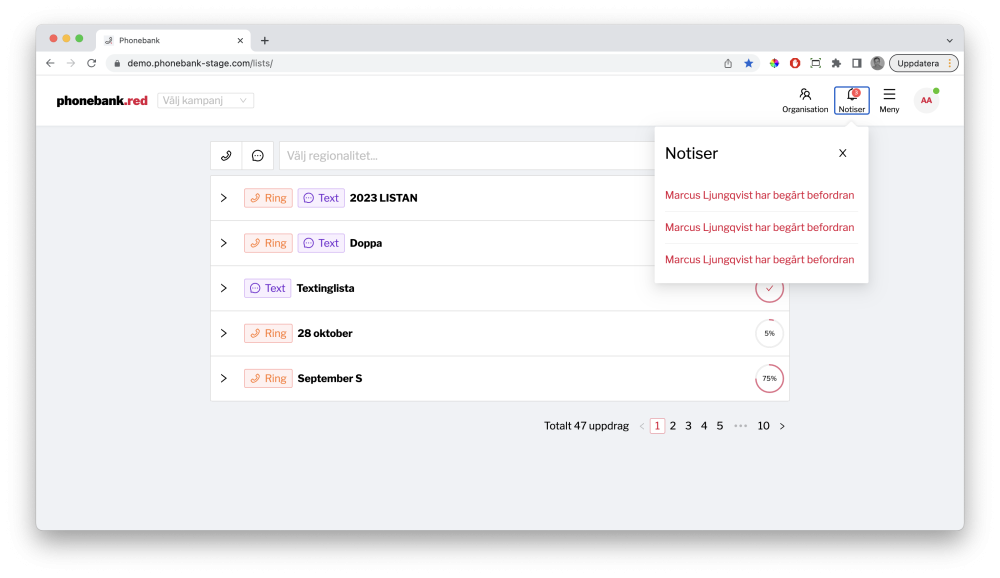Bookmark this page with star icon
The height and width of the screenshot is (578, 1000).
point(748,63)
